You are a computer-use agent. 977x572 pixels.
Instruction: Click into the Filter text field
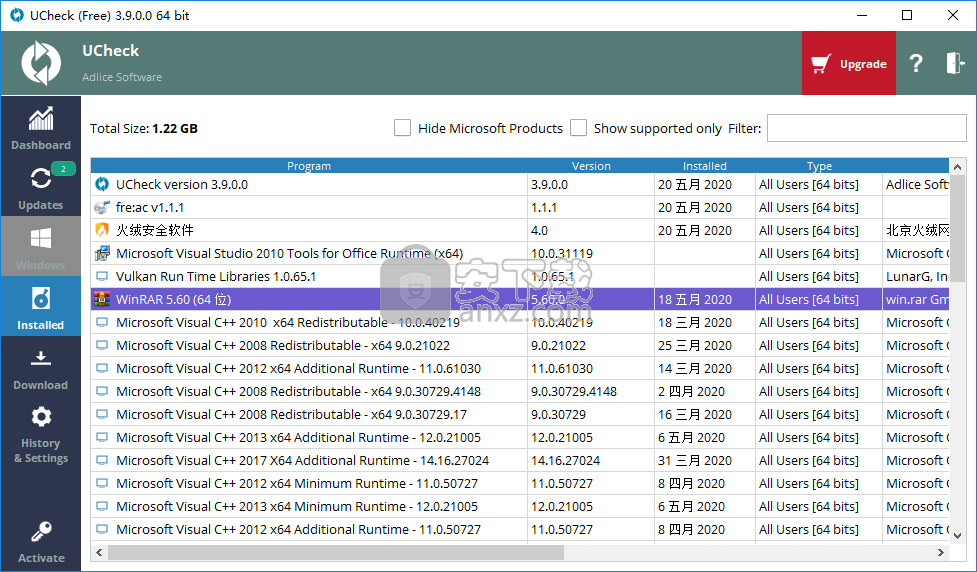[866, 128]
